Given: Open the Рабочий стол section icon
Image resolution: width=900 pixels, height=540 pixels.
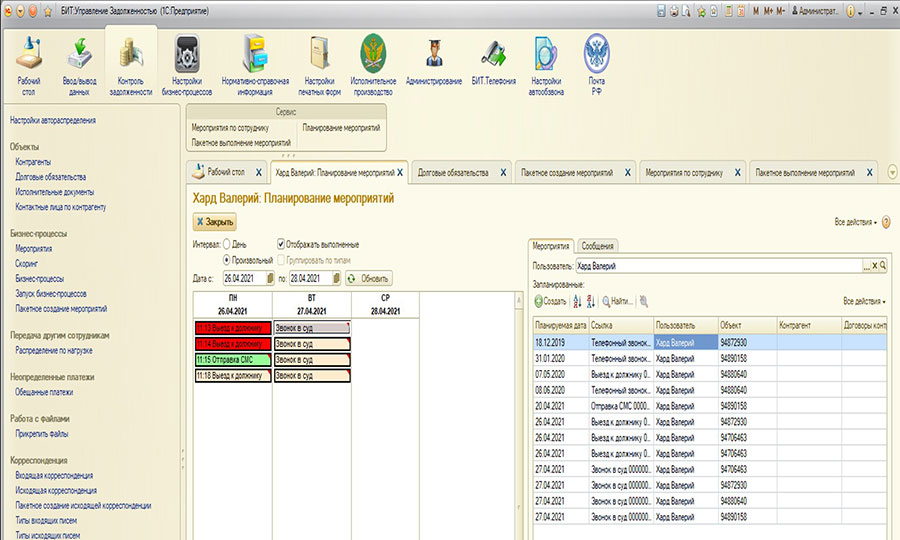Looking at the screenshot, I should click(29, 54).
